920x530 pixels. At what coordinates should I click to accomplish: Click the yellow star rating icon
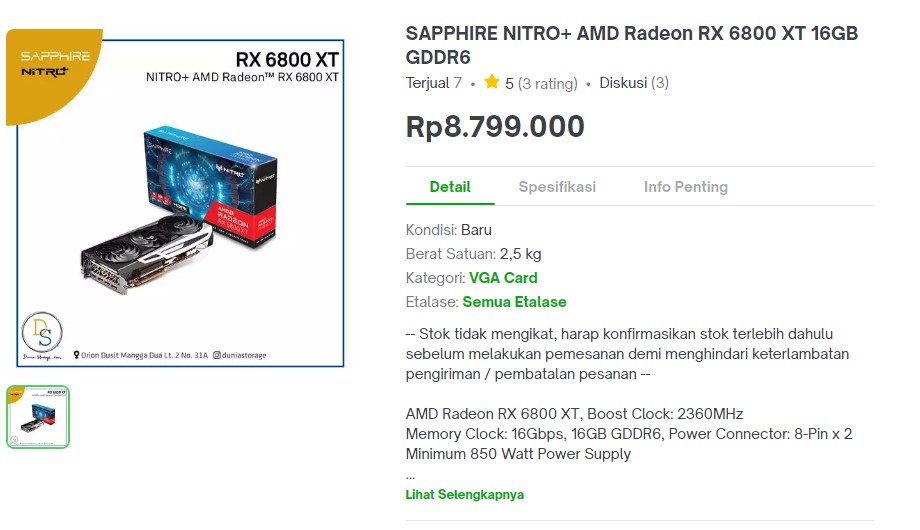click(492, 83)
